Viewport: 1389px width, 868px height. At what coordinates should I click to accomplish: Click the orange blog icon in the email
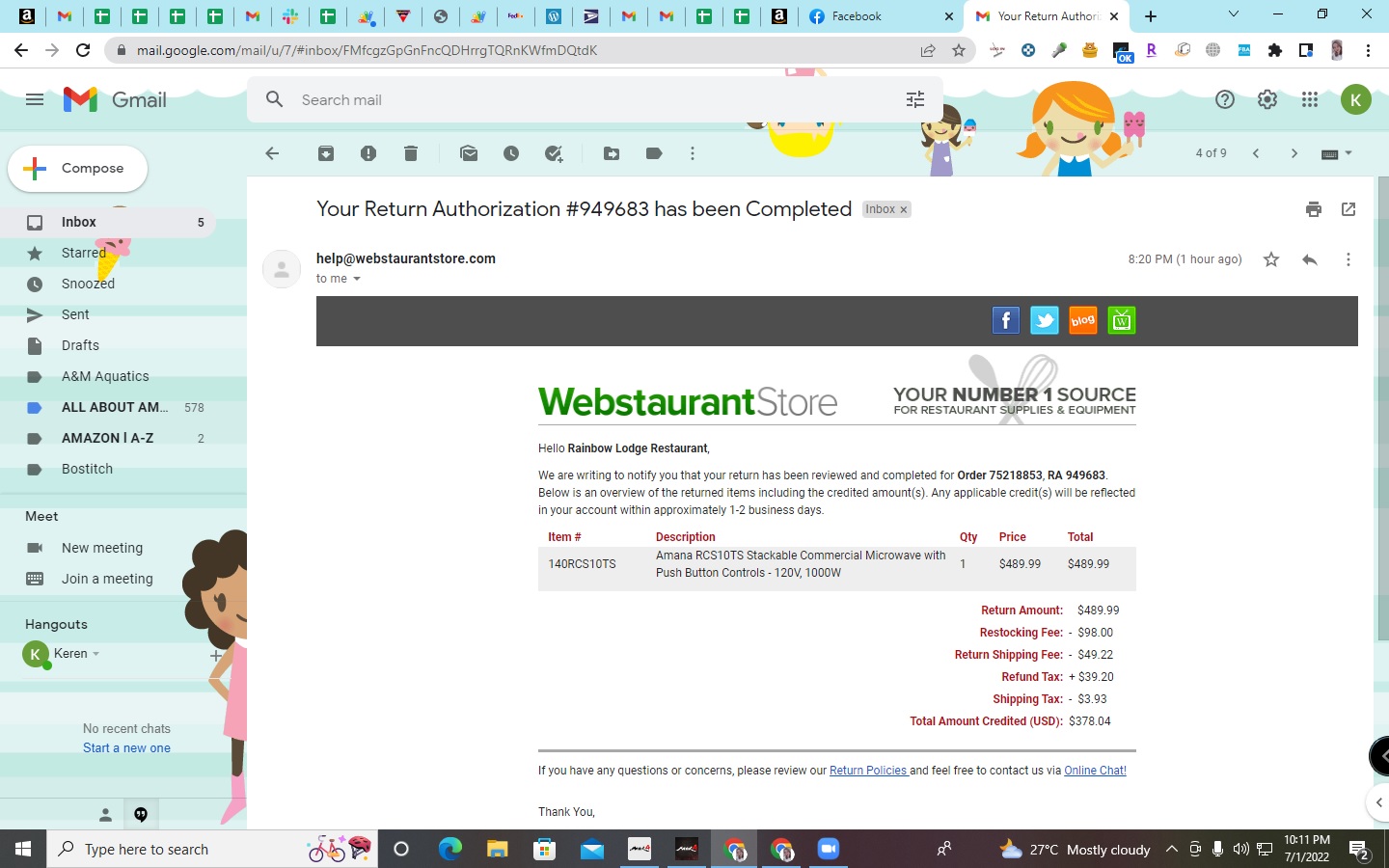(x=1083, y=320)
